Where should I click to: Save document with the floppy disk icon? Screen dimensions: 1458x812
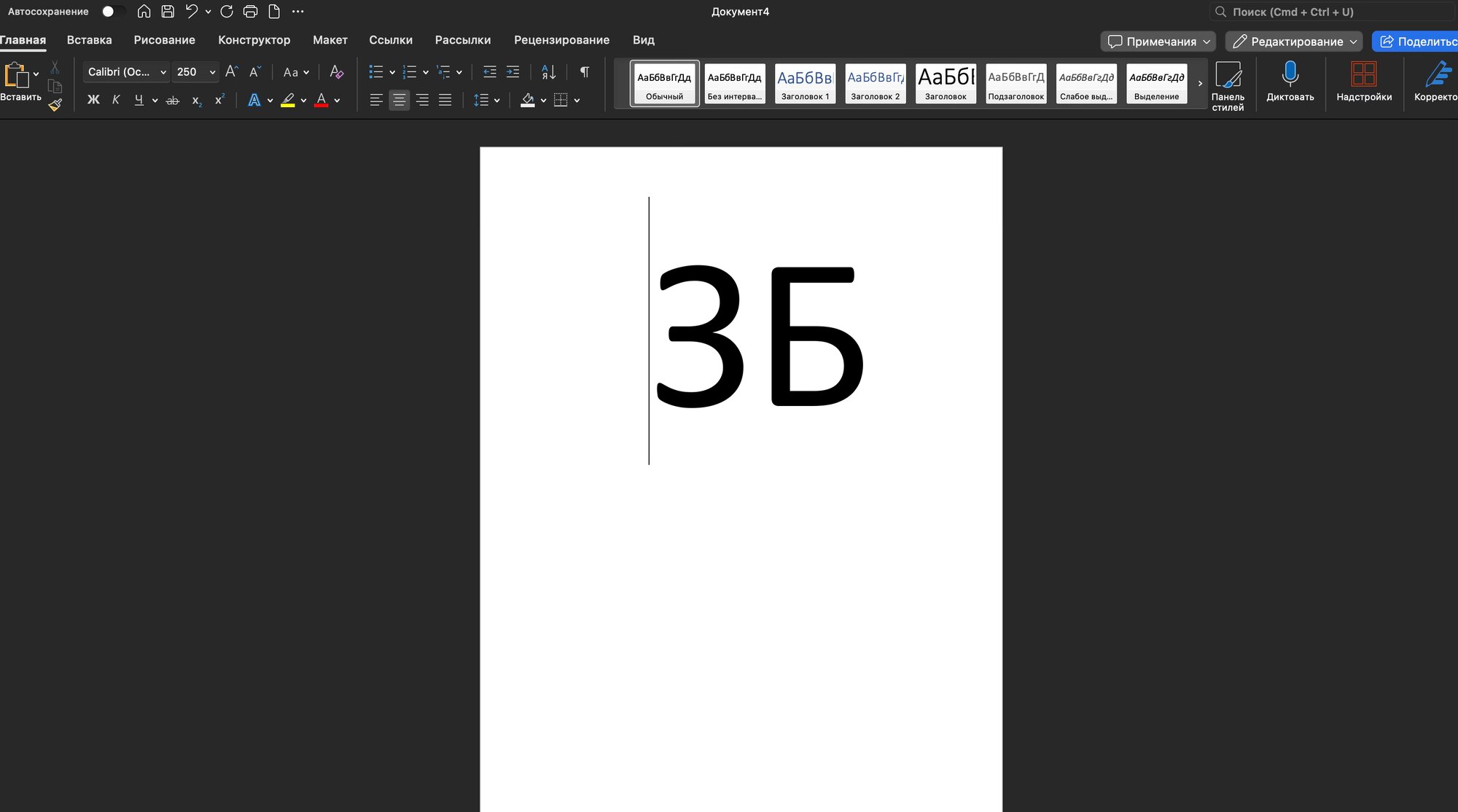click(168, 12)
